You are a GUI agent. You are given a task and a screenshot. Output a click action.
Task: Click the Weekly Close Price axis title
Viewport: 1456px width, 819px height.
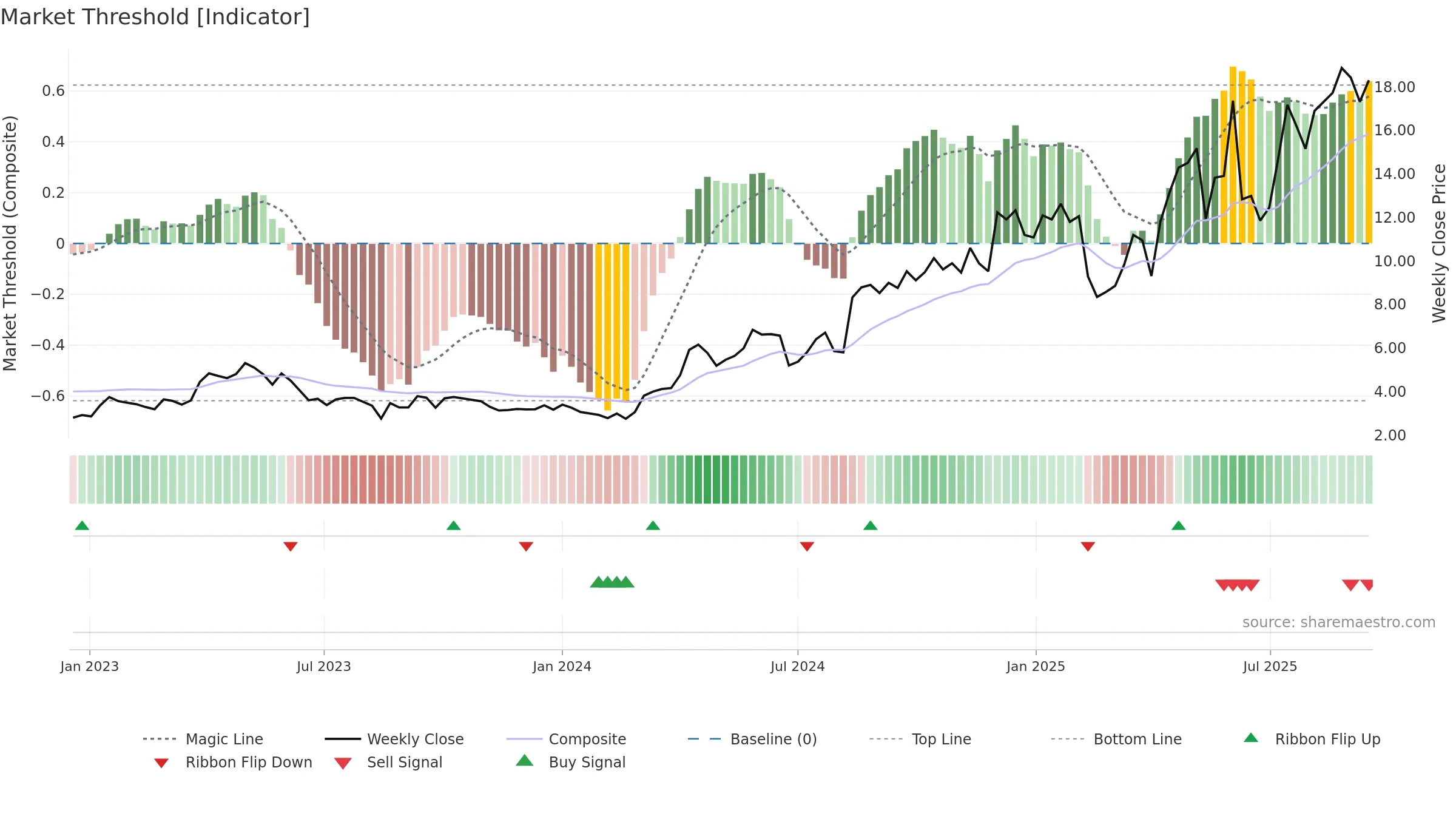point(1440,243)
